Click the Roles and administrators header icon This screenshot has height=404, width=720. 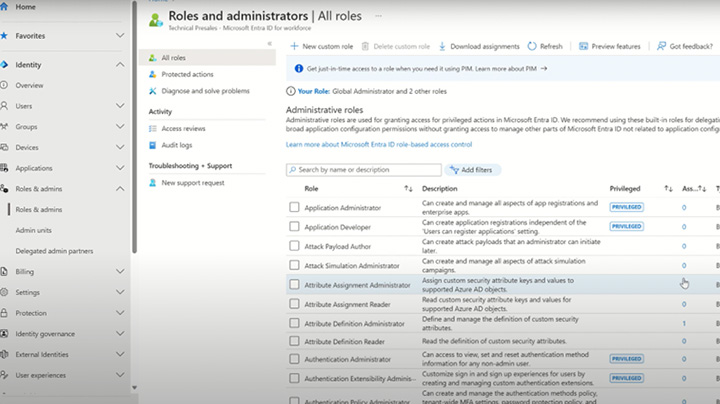click(x=156, y=20)
